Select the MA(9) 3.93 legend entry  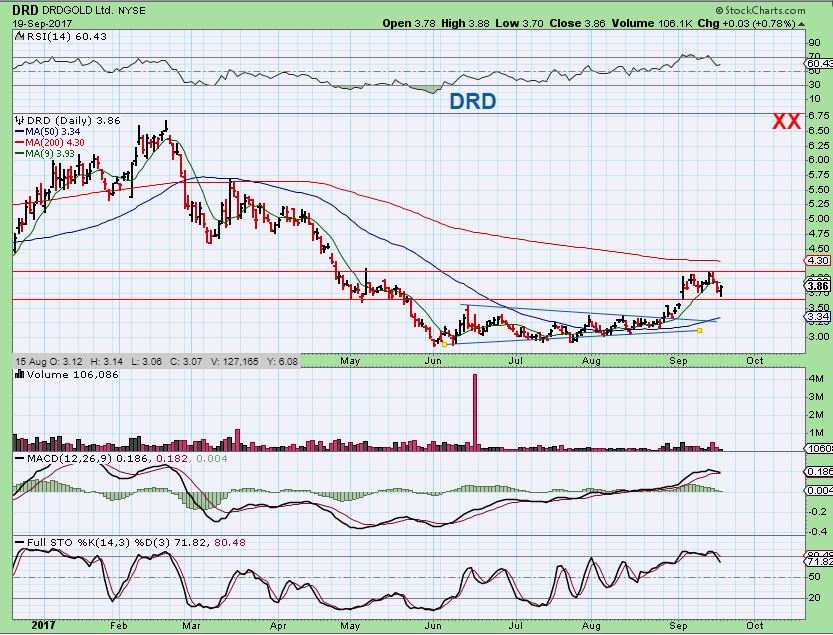click(45, 154)
